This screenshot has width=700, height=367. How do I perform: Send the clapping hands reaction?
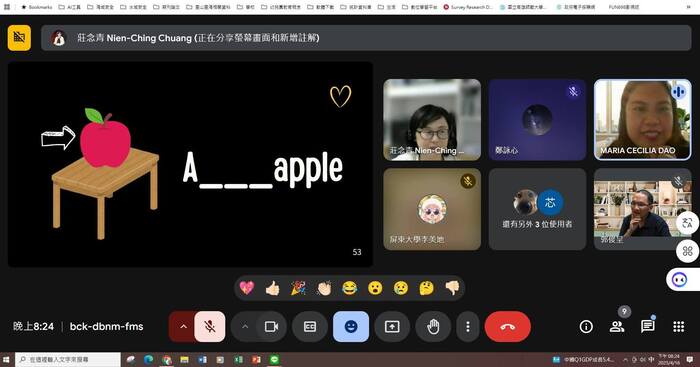click(x=324, y=288)
